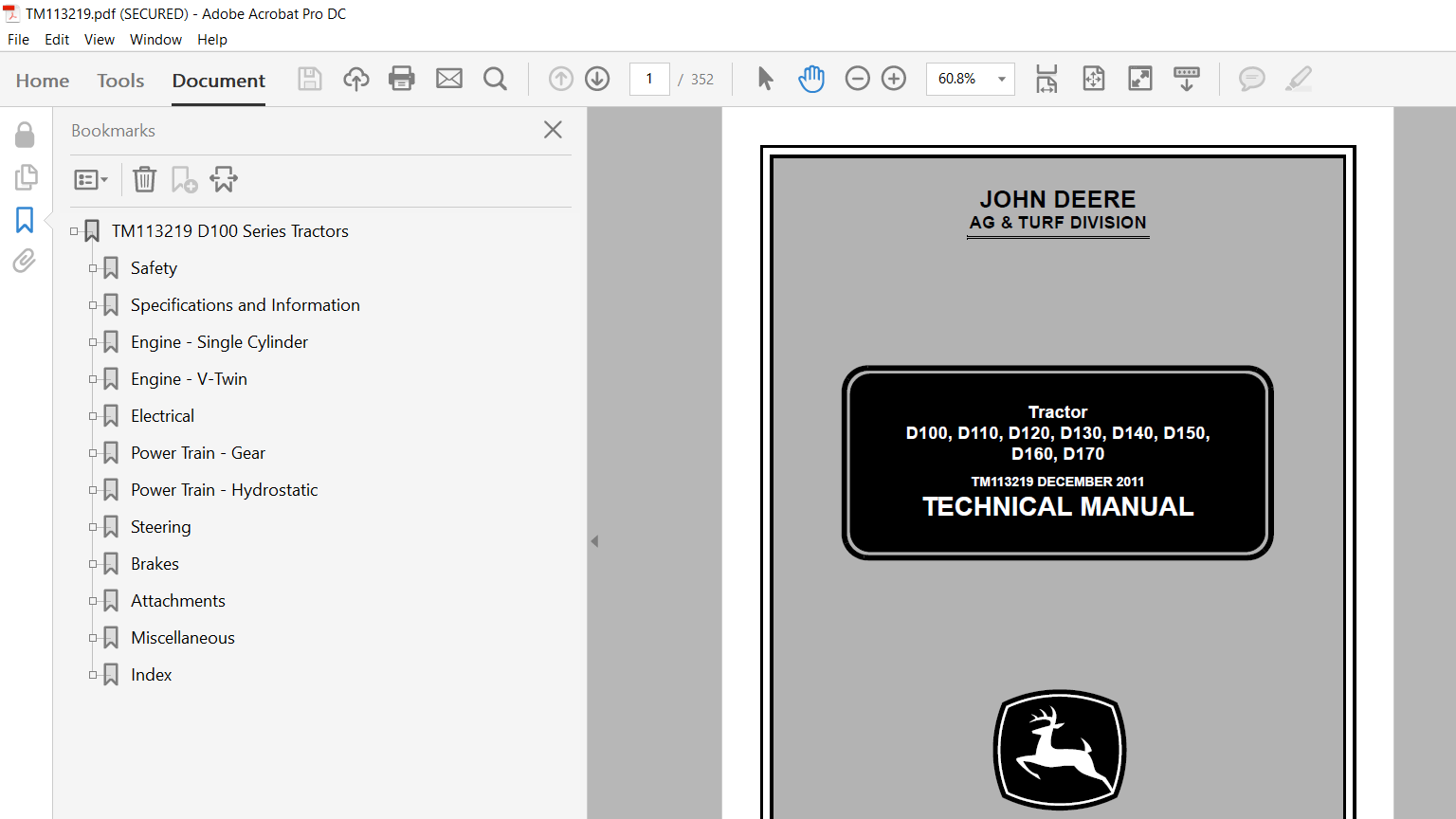Switch to the Tools tab
Viewport: 1456px width, 819px height.
120,81
